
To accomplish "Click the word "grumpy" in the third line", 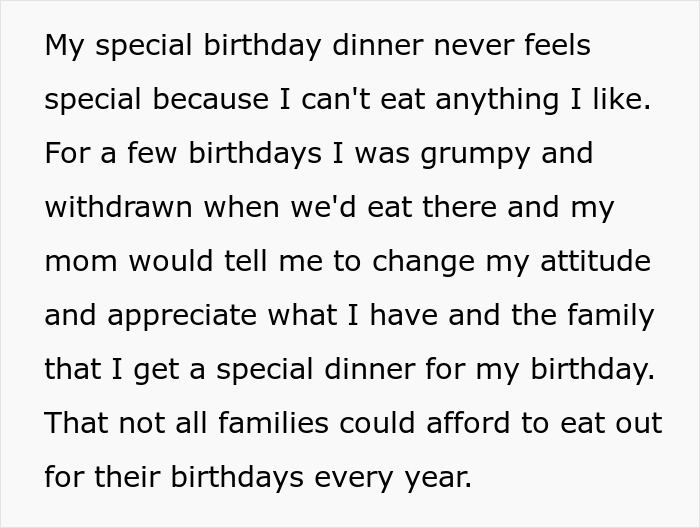I will tap(475, 154).
